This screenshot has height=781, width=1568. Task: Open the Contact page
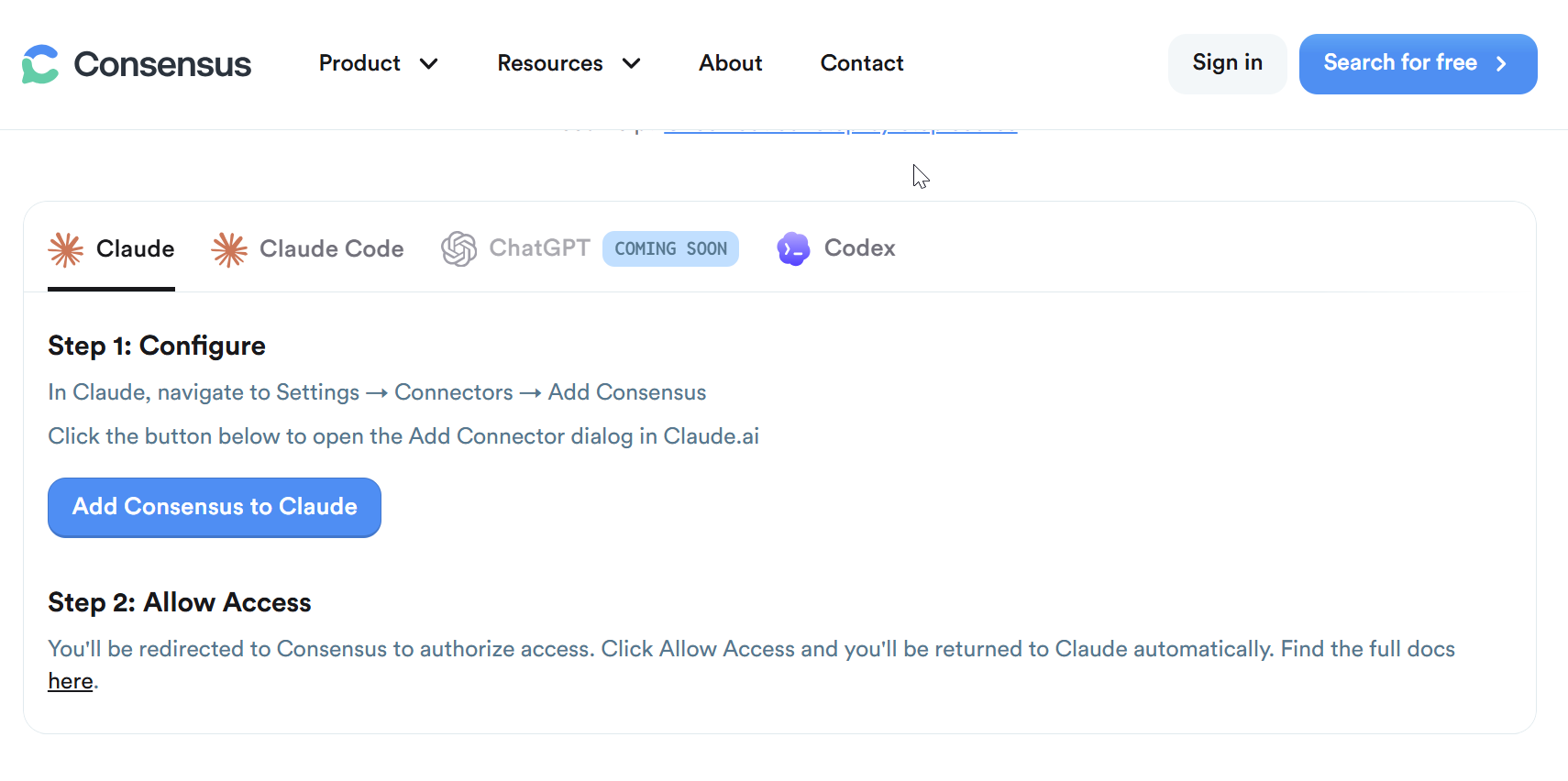862,63
